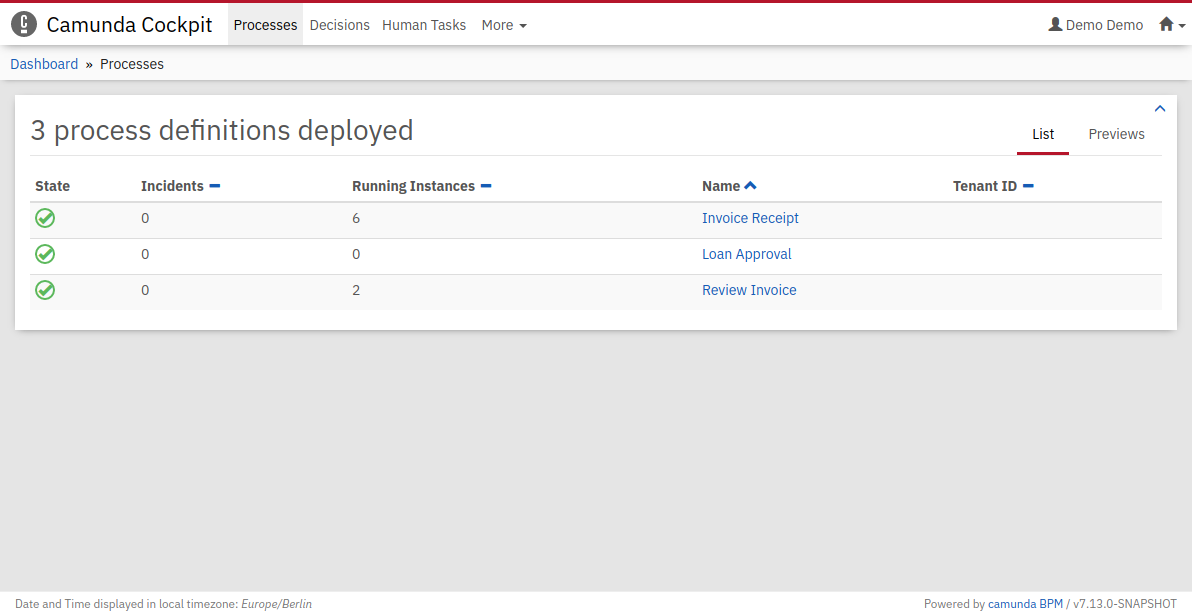Open the Loan Approval process link
1192x615 pixels.
746,254
